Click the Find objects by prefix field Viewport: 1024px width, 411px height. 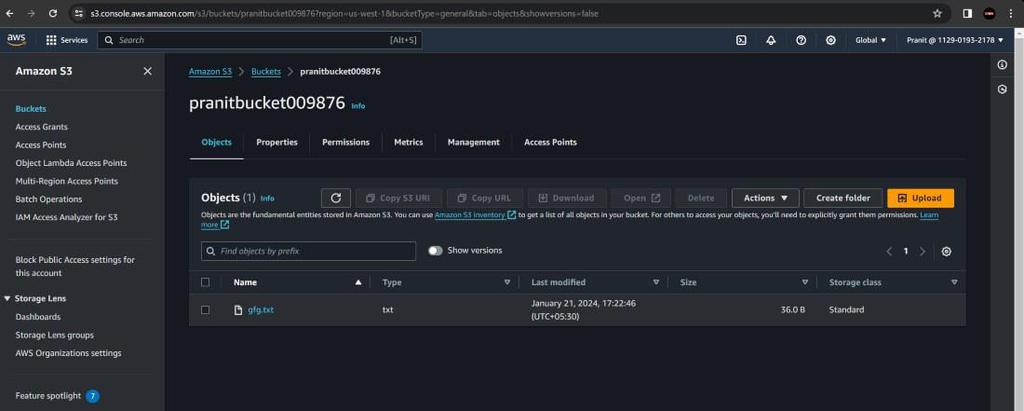coord(308,251)
